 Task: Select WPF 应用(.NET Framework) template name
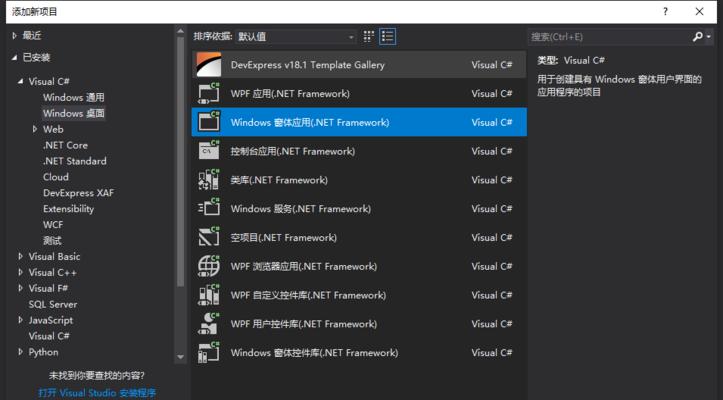(x=290, y=93)
